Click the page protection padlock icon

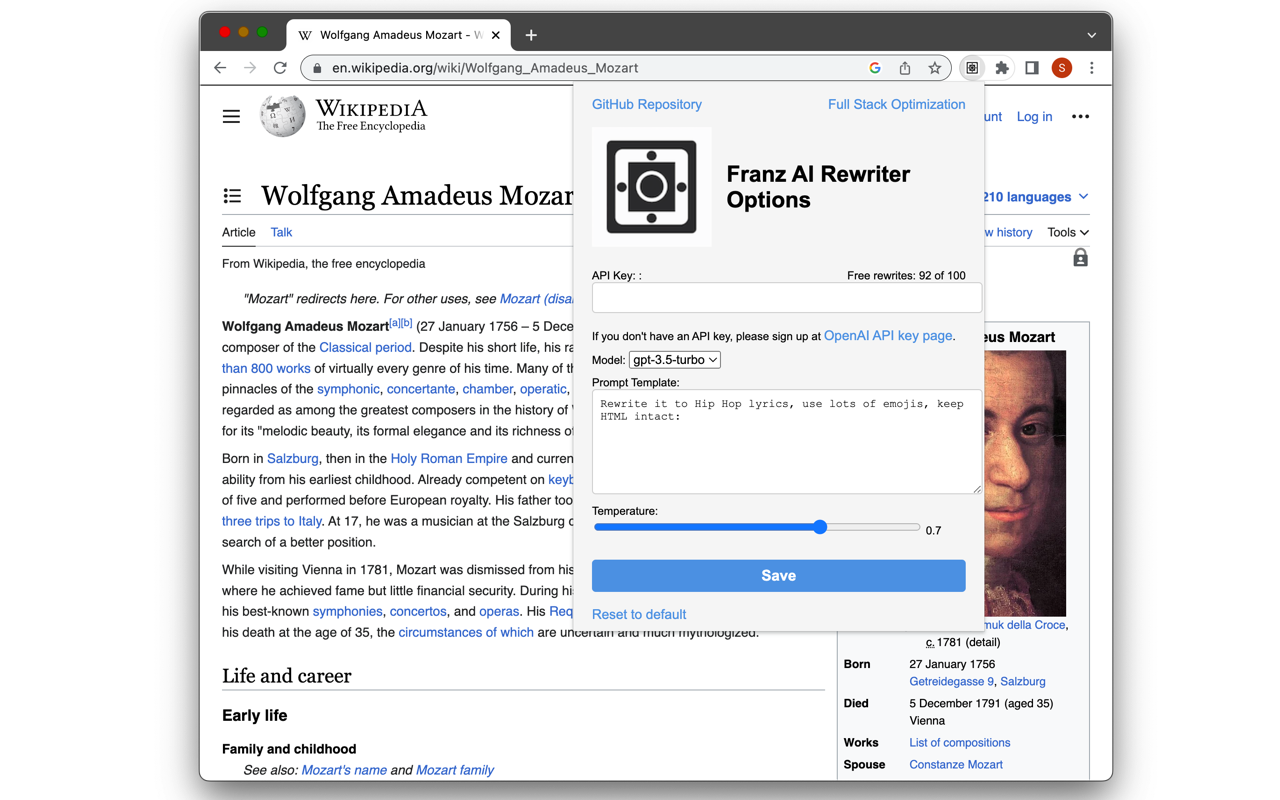click(x=1080, y=258)
